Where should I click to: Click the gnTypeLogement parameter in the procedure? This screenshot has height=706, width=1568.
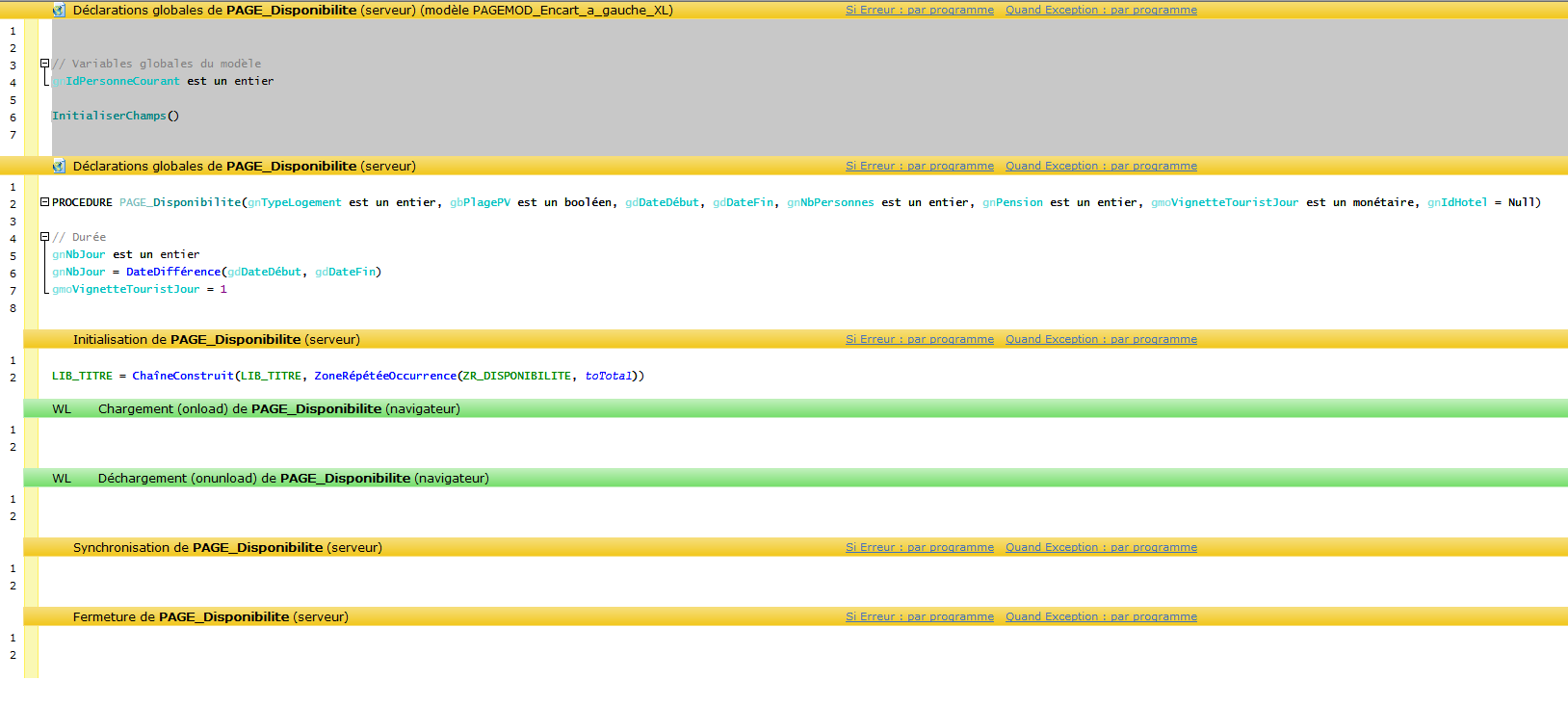(x=295, y=202)
